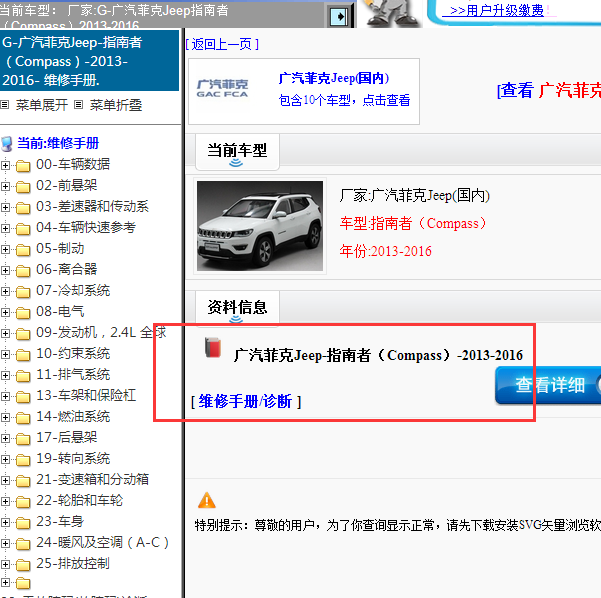This screenshot has width=601, height=598.
Task: Click 广汽菲克Jeep(国内) brand link
Action: (334, 78)
